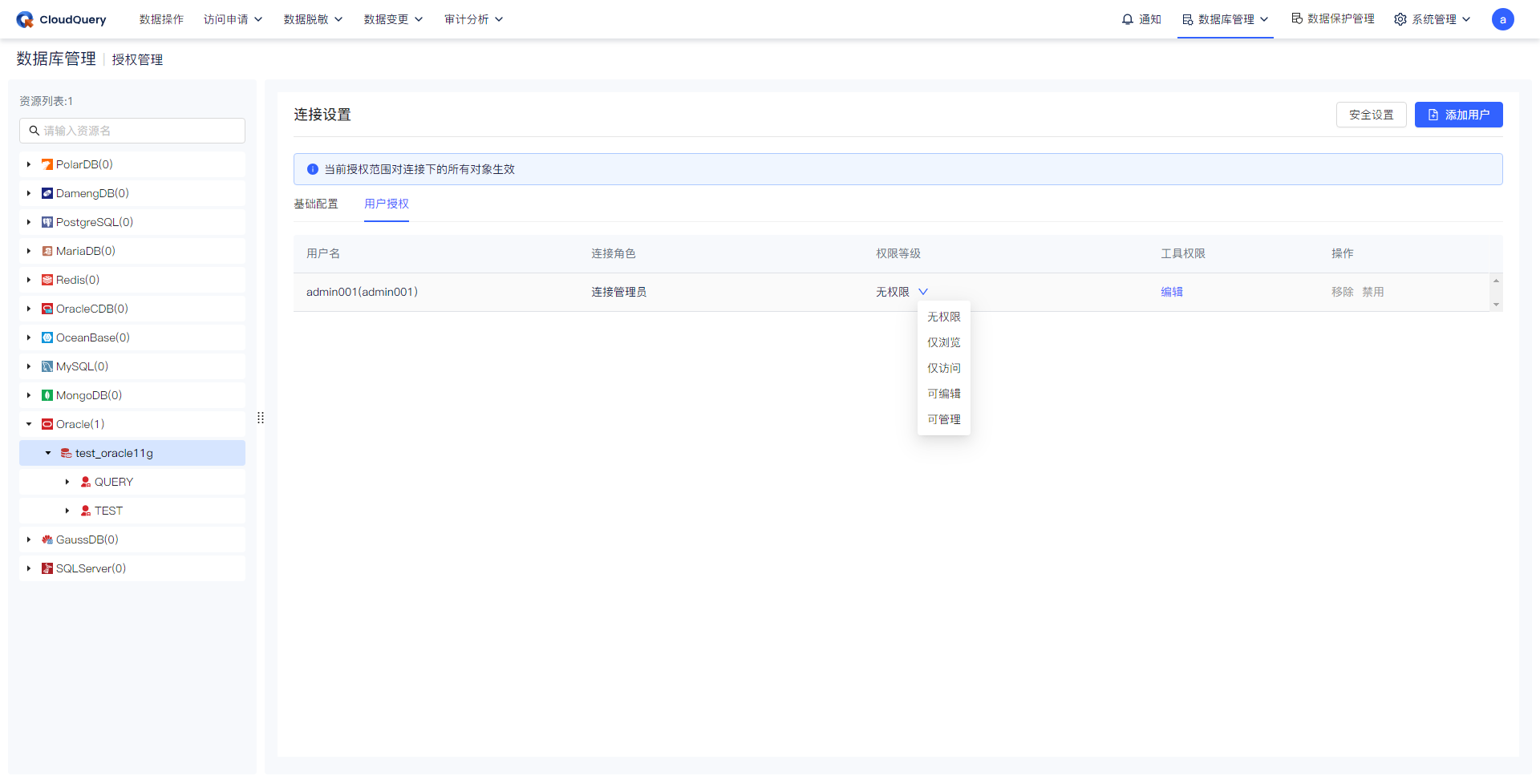This screenshot has height=784, width=1540.
Task: Go to 数据操作 in the top navigation
Action: (x=161, y=19)
